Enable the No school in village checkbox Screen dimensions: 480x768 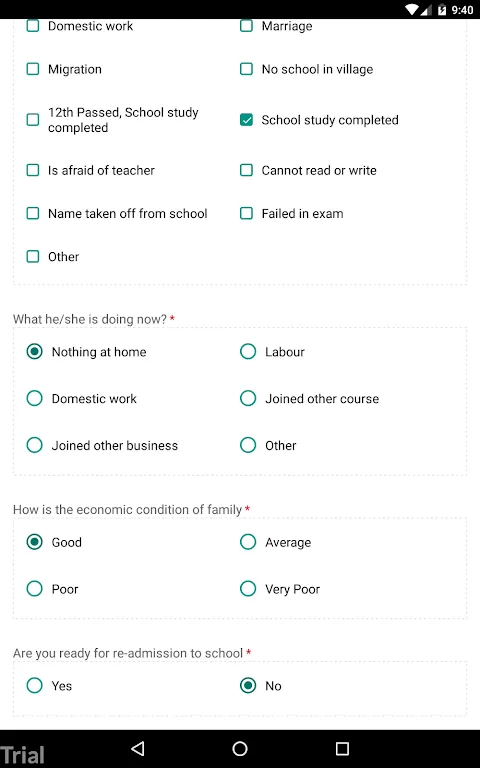[246, 69]
